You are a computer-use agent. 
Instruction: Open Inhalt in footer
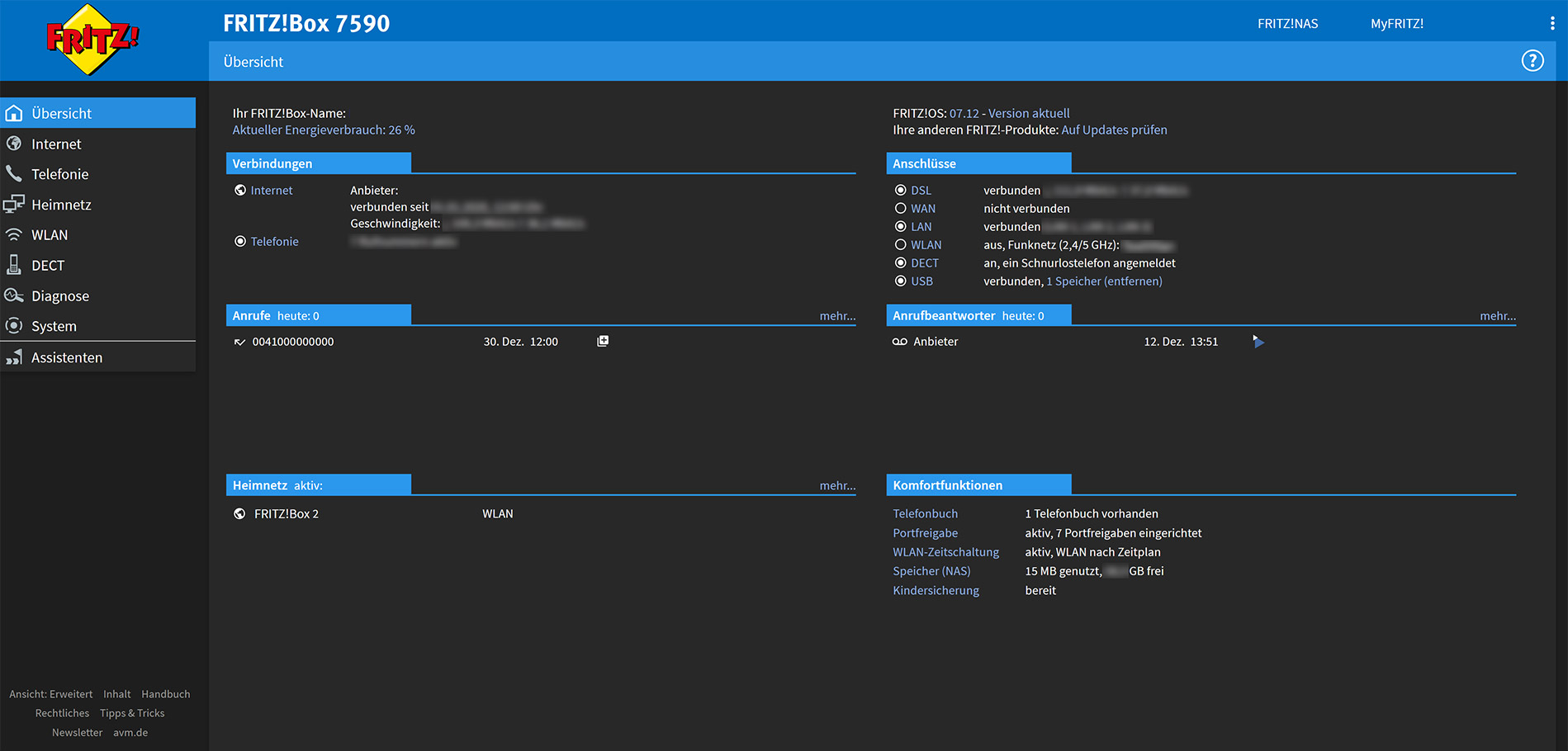click(116, 694)
